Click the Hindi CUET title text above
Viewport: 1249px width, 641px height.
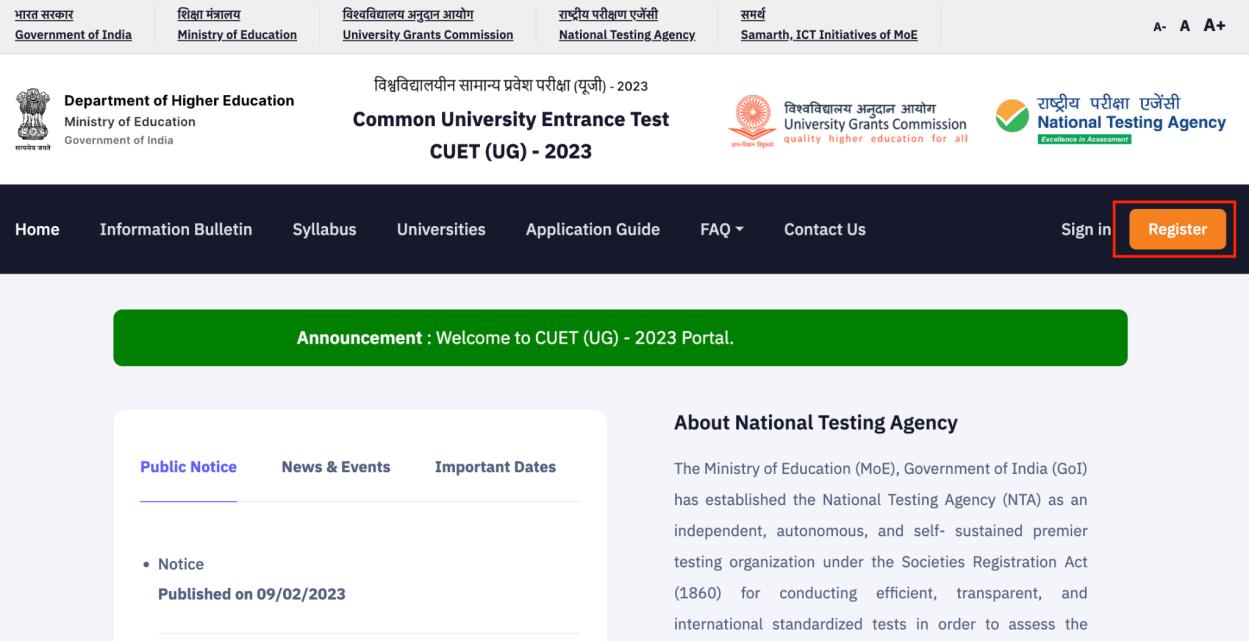[x=511, y=84]
